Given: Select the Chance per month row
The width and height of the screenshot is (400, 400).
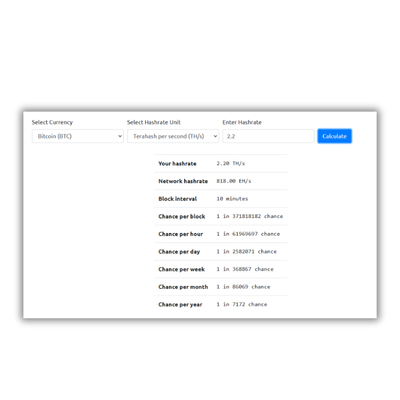Looking at the screenshot, I should 220,287.
